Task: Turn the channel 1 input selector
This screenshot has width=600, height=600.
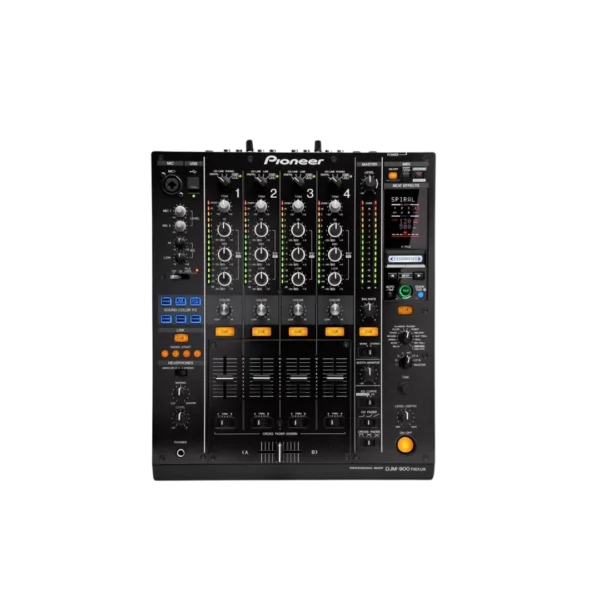Action: [x=223, y=180]
